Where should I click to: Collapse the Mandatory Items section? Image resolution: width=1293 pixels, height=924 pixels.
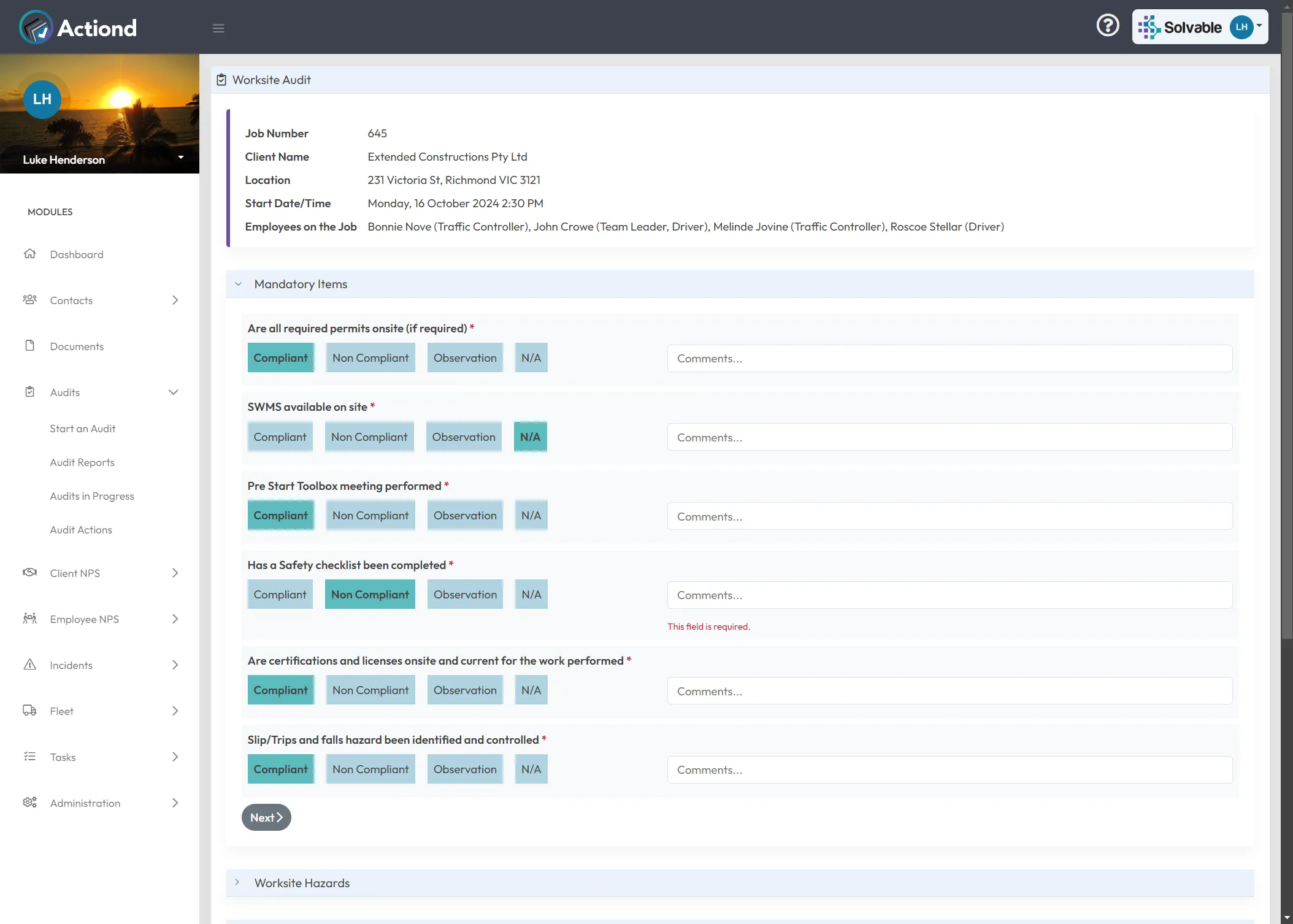pos(239,284)
